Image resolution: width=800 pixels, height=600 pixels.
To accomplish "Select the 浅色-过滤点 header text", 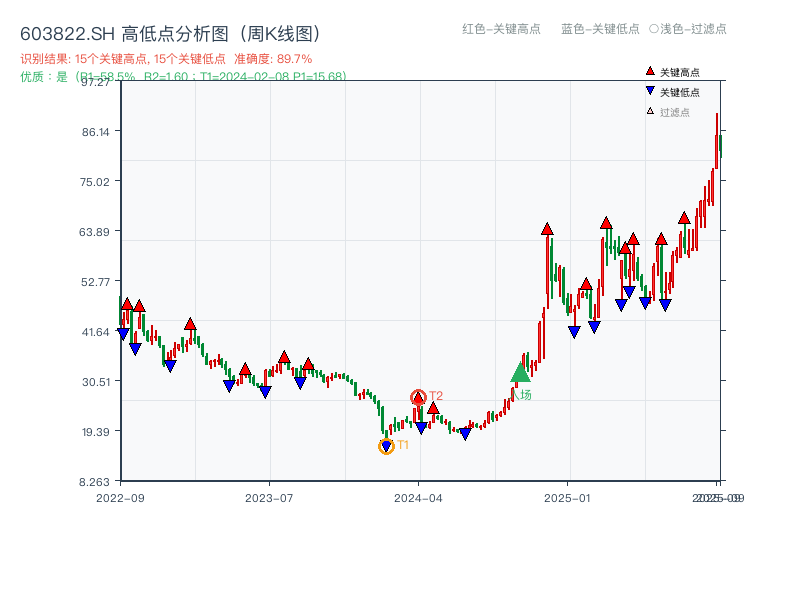I will click(x=693, y=29).
